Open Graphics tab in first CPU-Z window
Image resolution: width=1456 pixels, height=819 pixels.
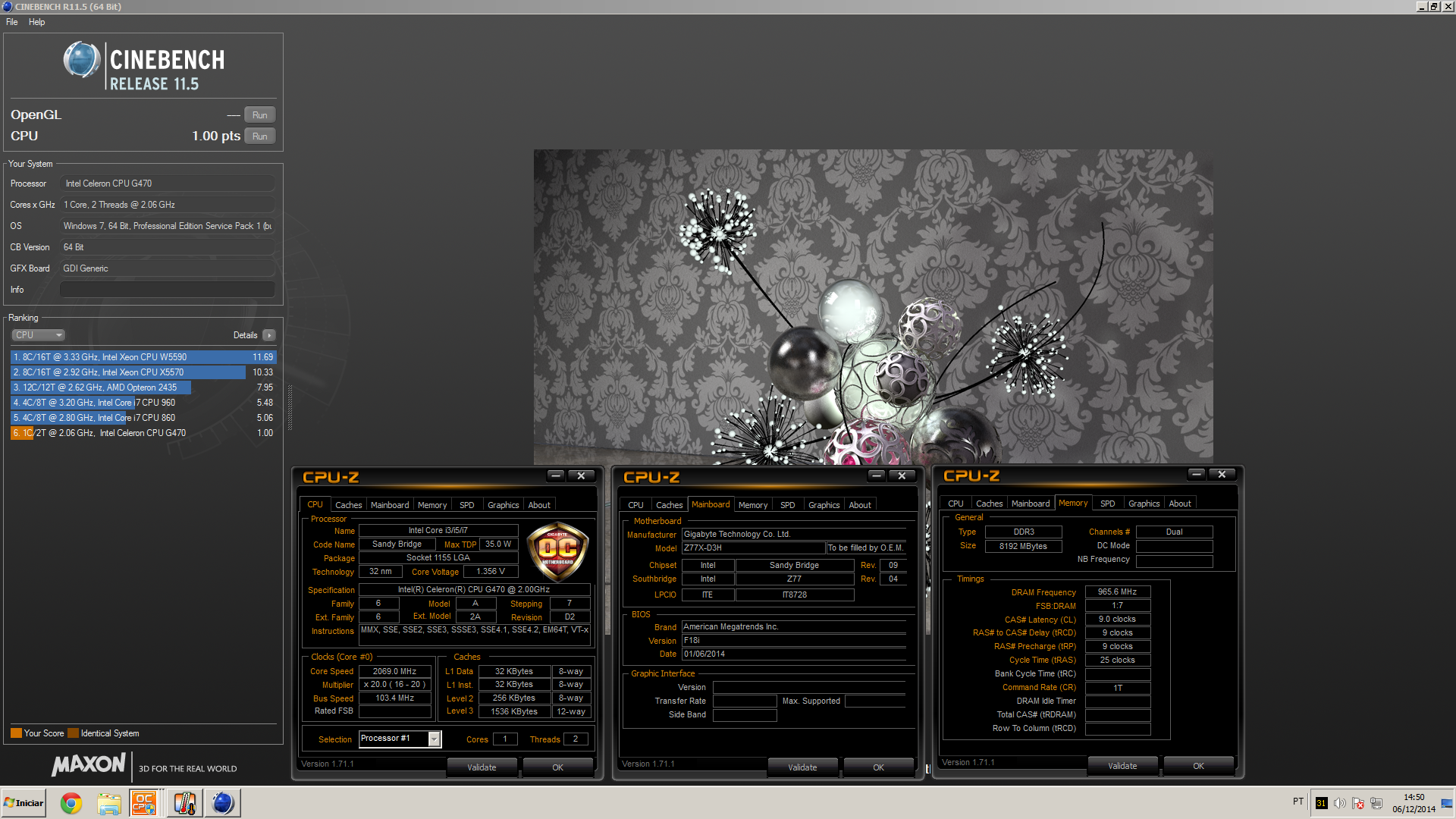pyautogui.click(x=504, y=505)
